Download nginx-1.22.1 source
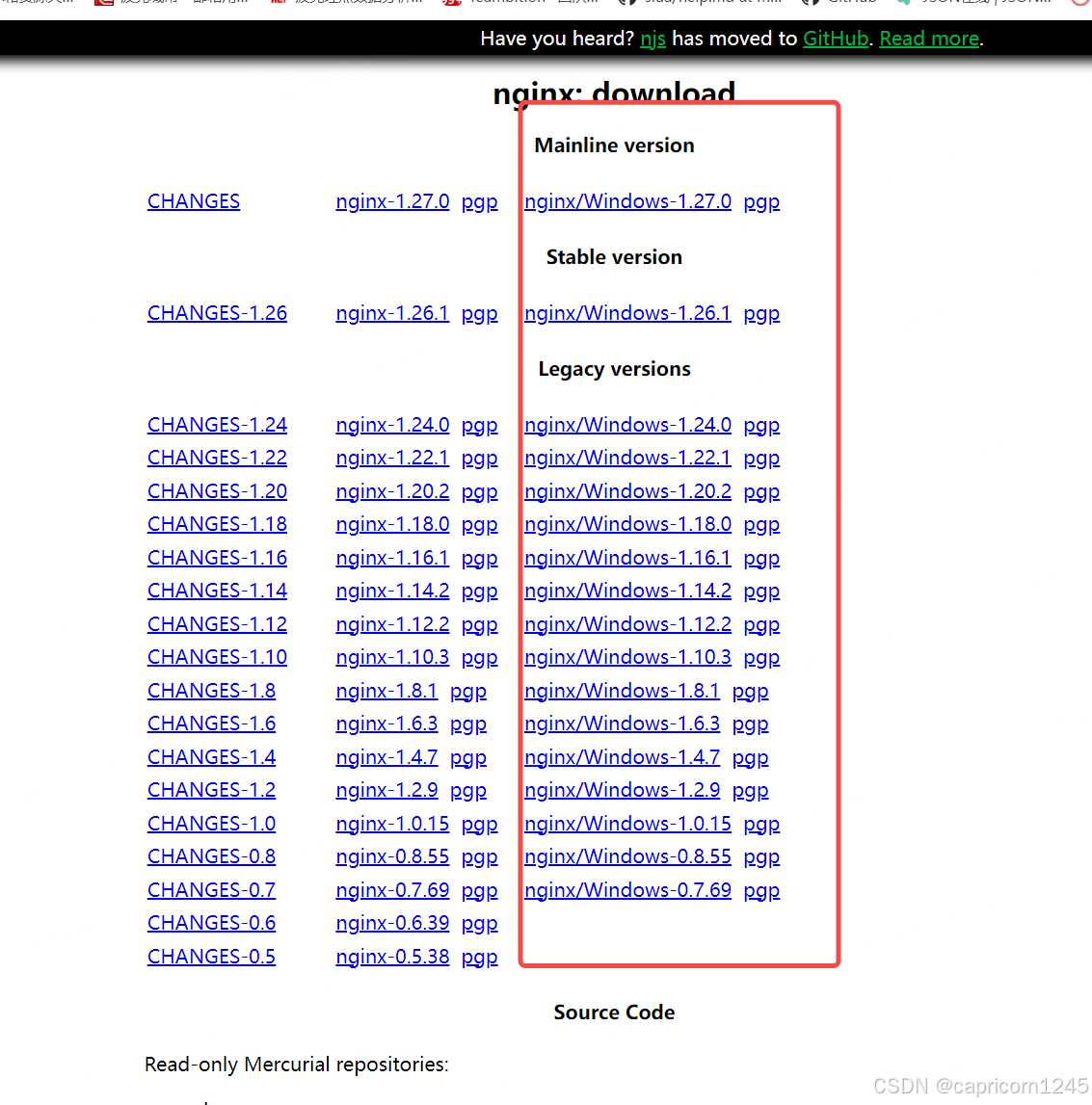This screenshot has height=1105, width=1092. [x=392, y=458]
